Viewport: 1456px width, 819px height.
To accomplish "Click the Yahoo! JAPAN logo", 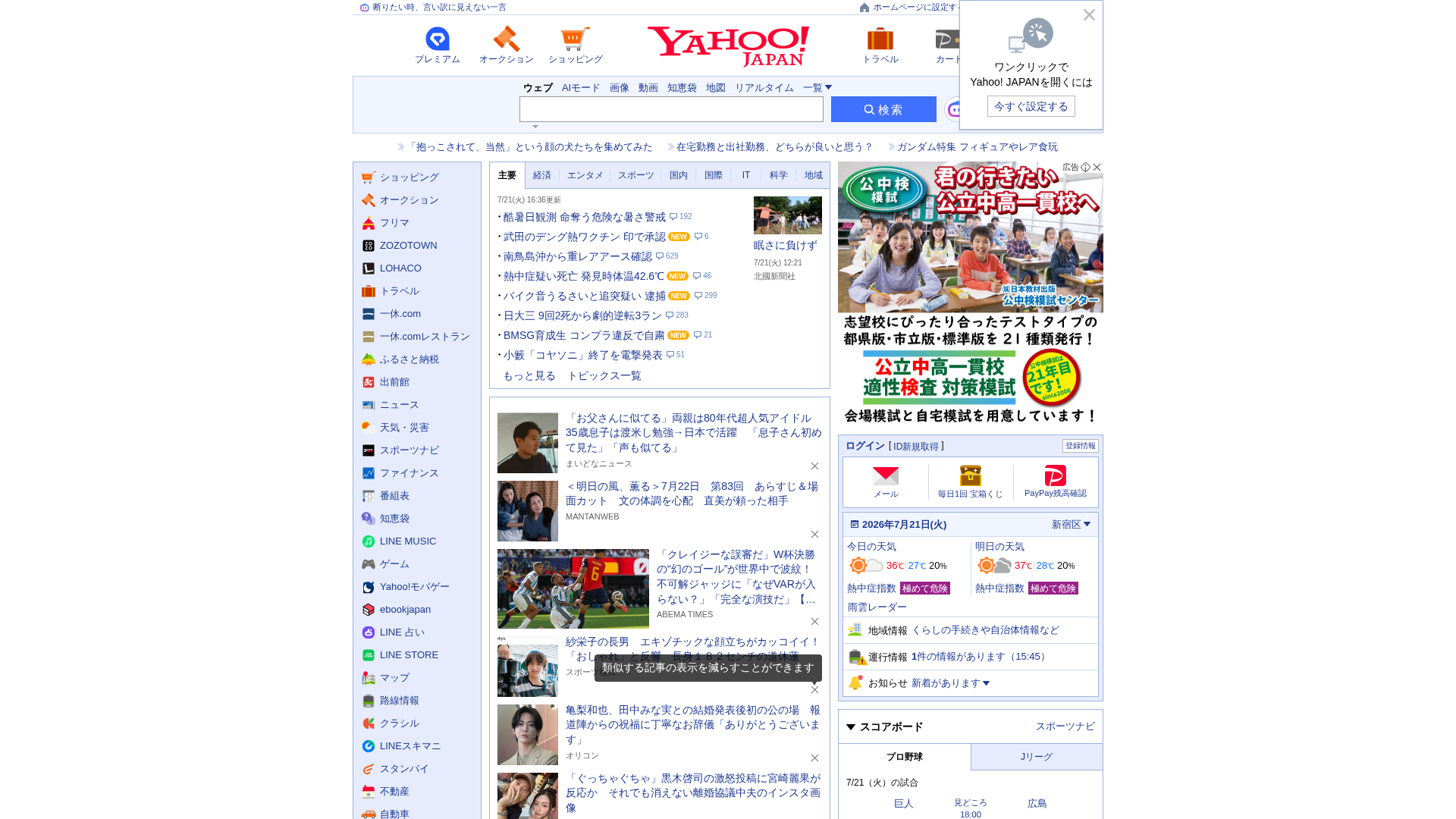I will point(728,46).
